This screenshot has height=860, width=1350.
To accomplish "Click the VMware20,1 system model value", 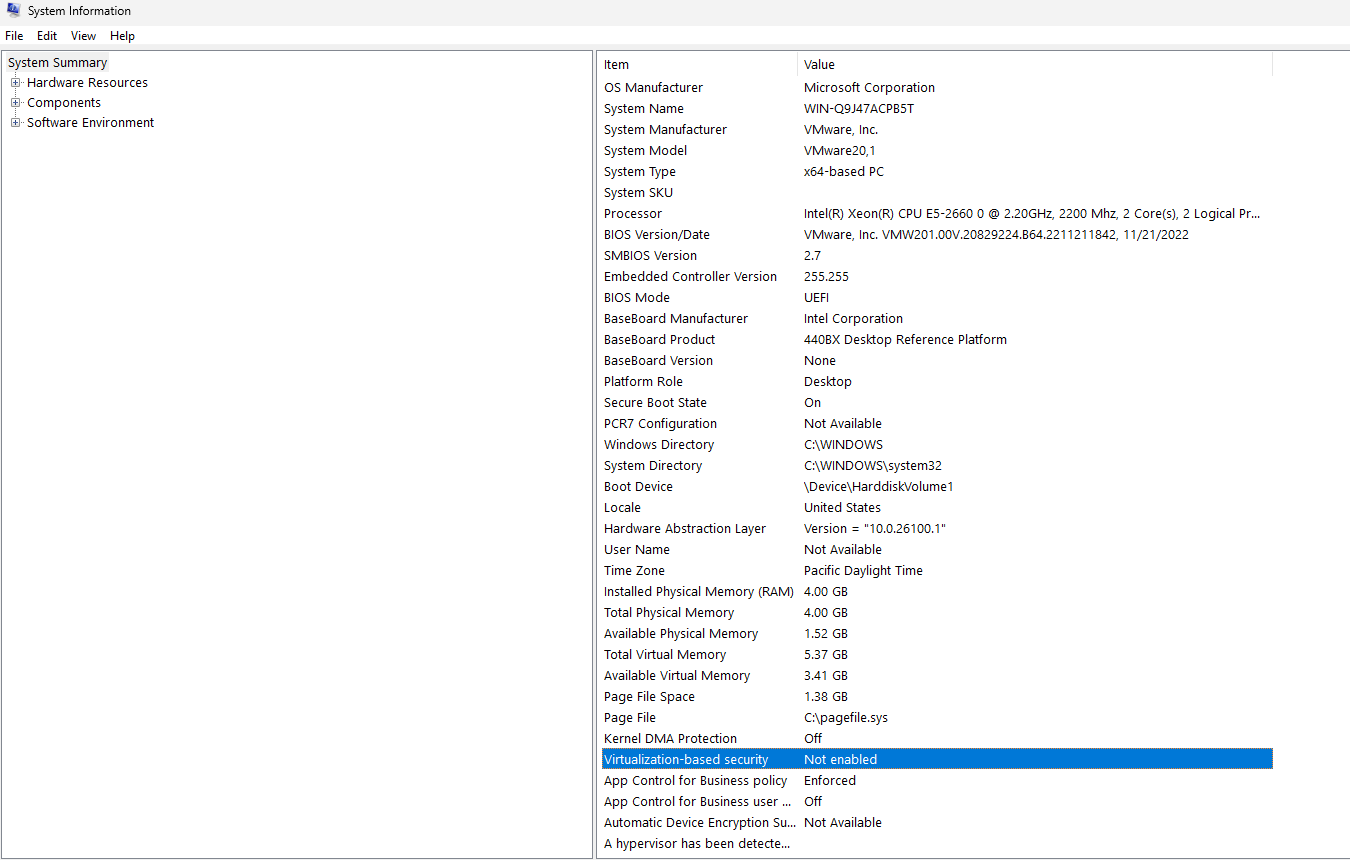I will click(840, 151).
